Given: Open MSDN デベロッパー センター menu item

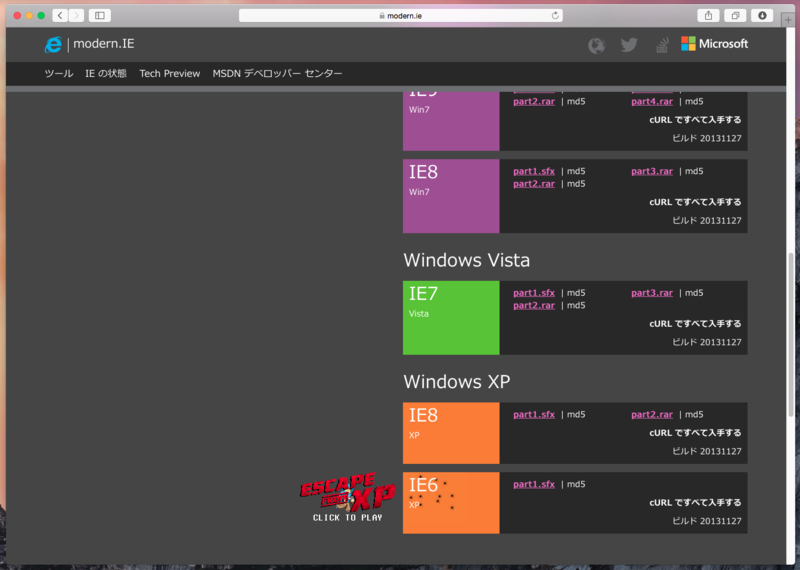Looking at the screenshot, I should 278,73.
